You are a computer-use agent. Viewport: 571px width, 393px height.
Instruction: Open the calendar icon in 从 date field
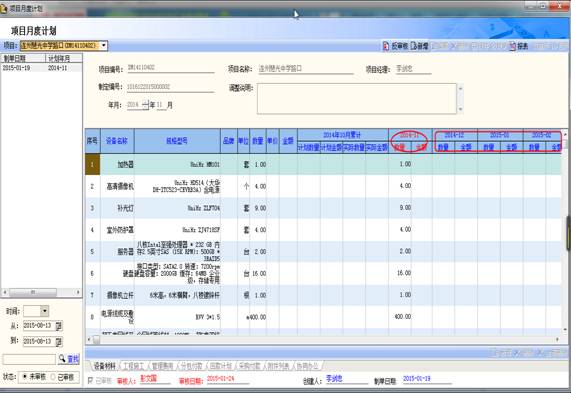click(x=59, y=326)
